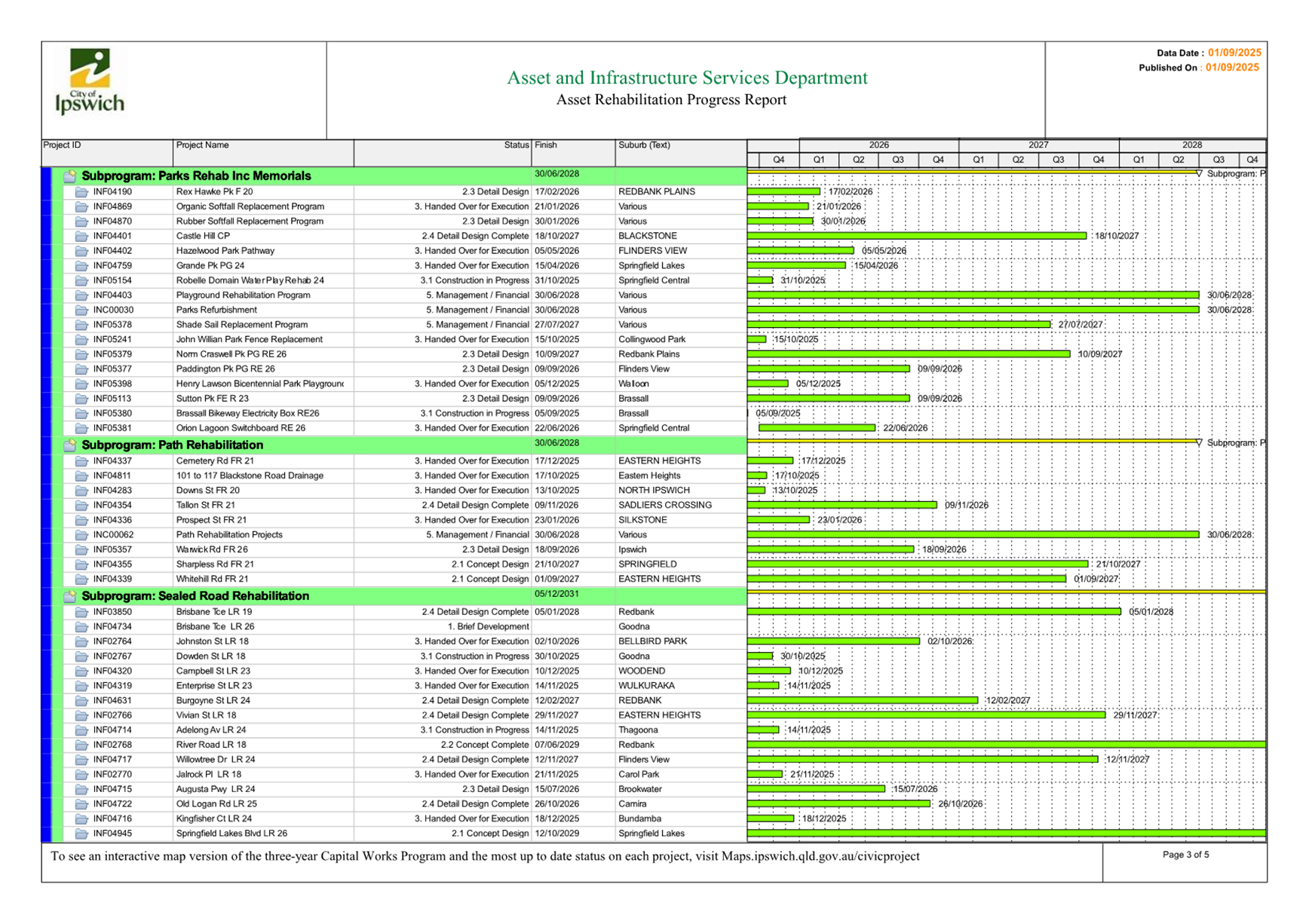Click the 2026 year header in the timeline

point(878,145)
